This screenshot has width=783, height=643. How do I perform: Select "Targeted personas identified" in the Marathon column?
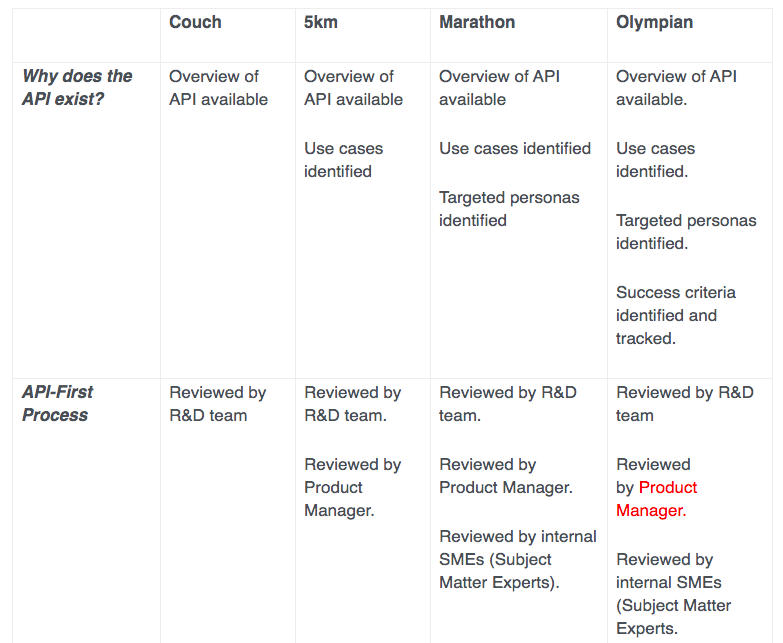coord(509,208)
